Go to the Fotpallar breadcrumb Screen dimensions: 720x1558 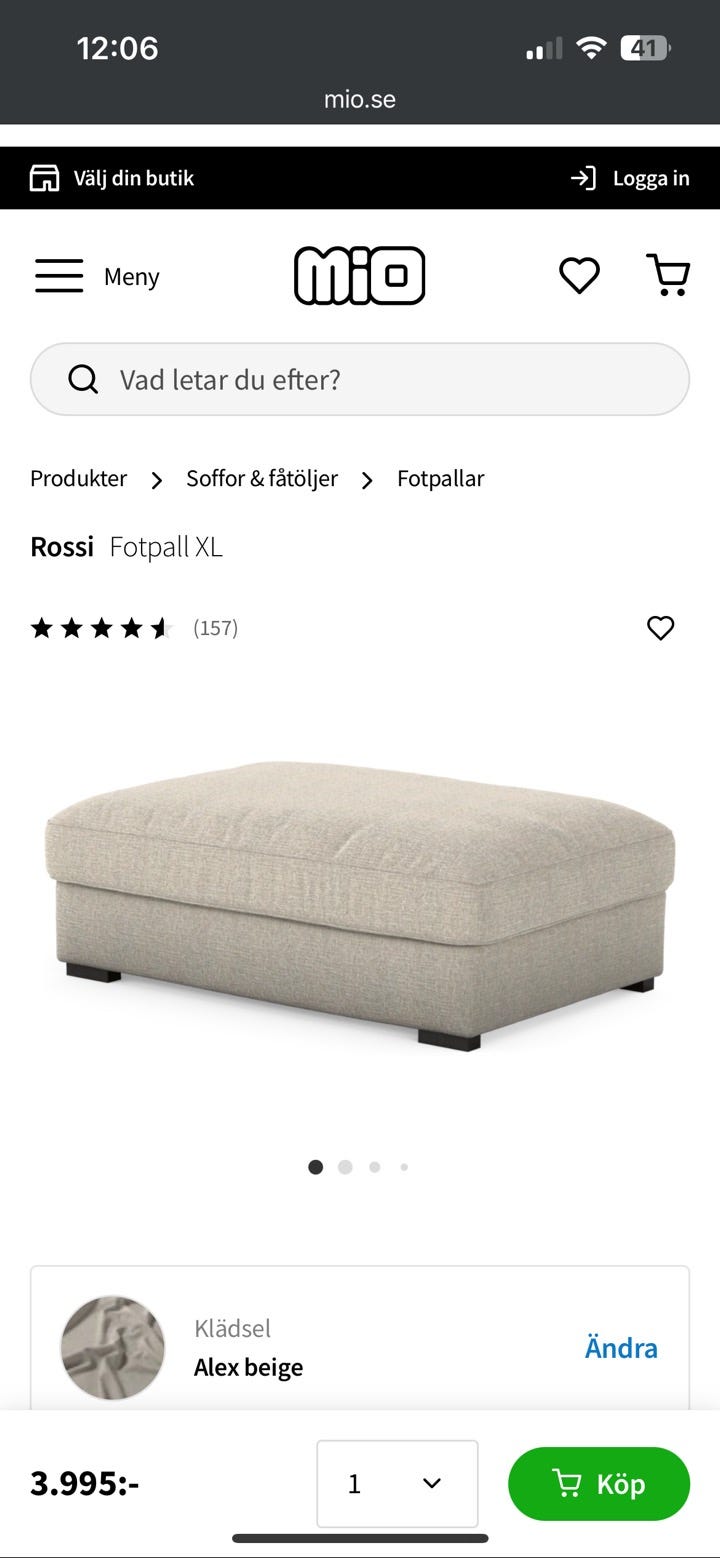pos(440,479)
